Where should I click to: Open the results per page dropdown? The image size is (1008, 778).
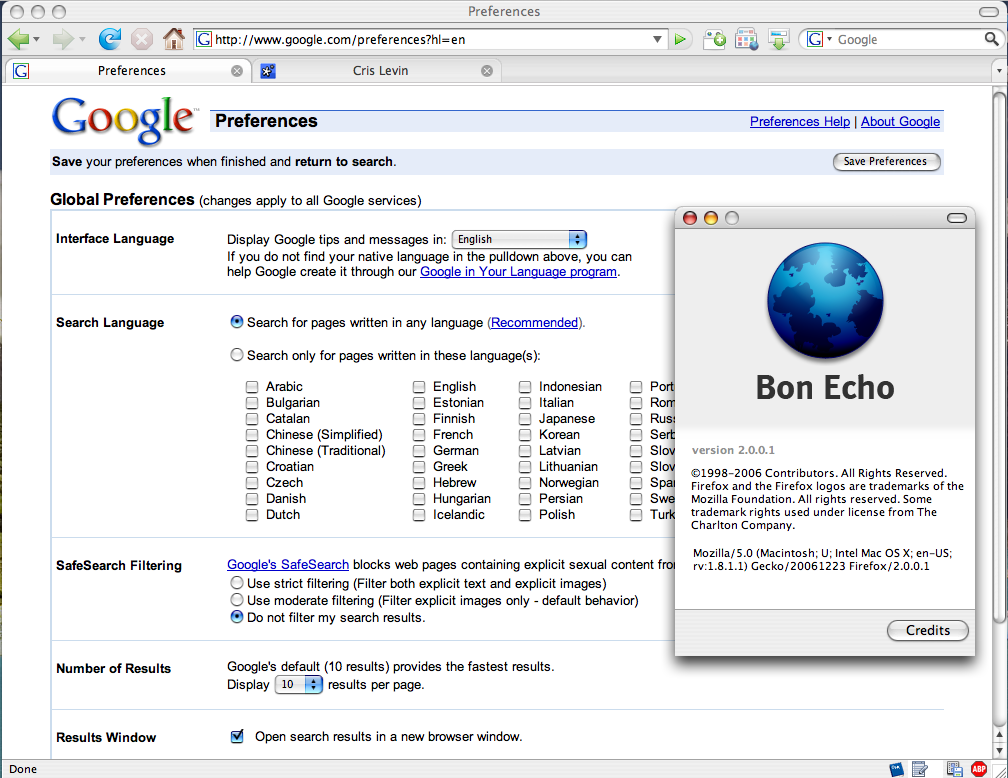click(298, 684)
